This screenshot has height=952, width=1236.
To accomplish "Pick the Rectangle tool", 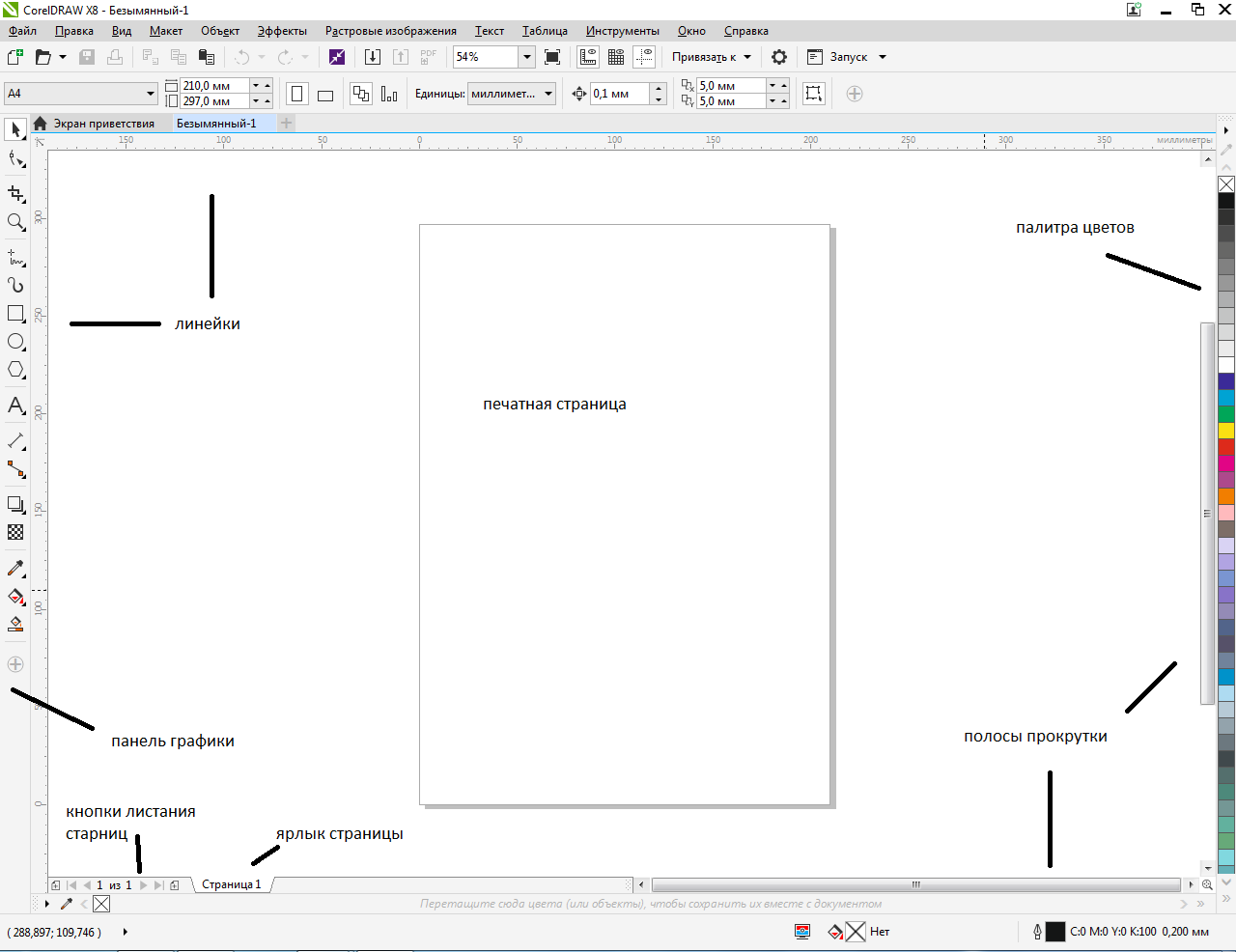I will coord(15,314).
